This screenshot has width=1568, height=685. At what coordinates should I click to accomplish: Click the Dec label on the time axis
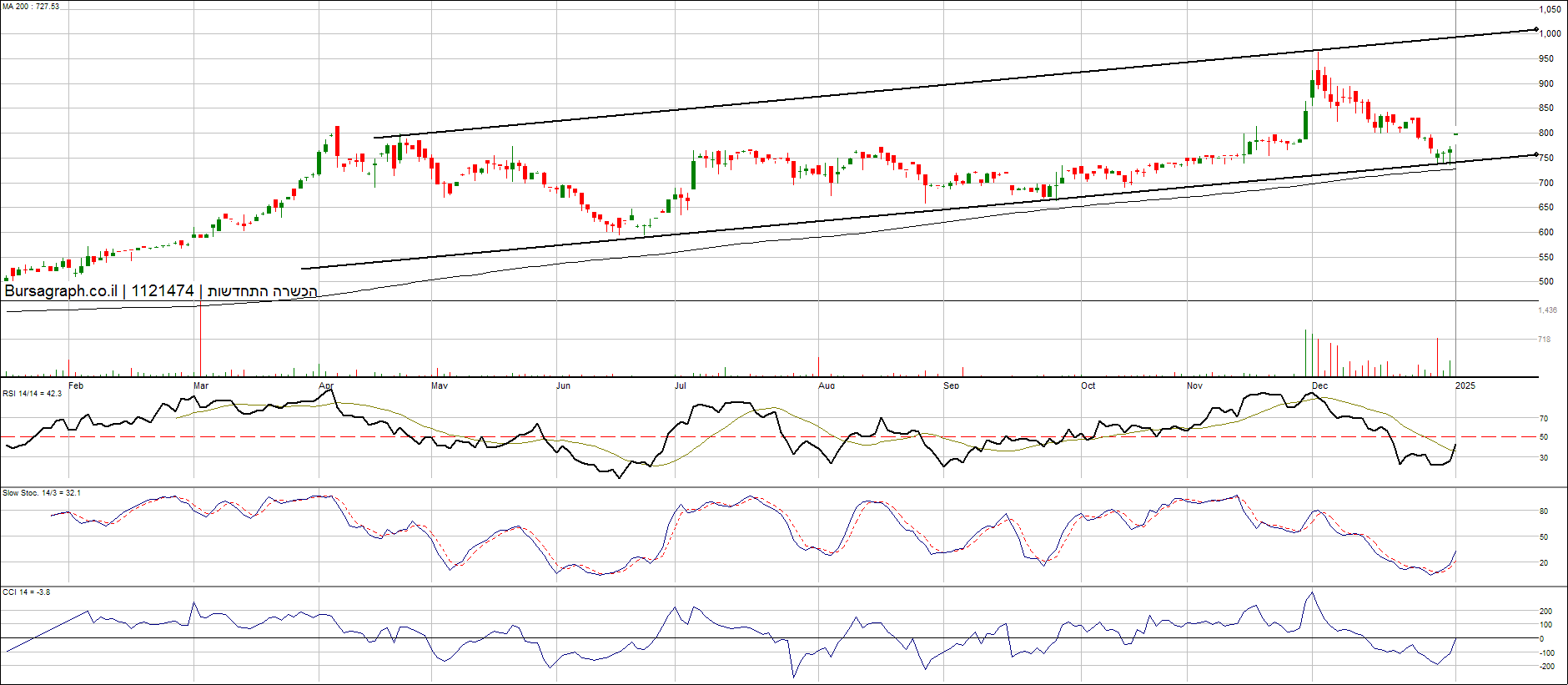coord(1319,385)
